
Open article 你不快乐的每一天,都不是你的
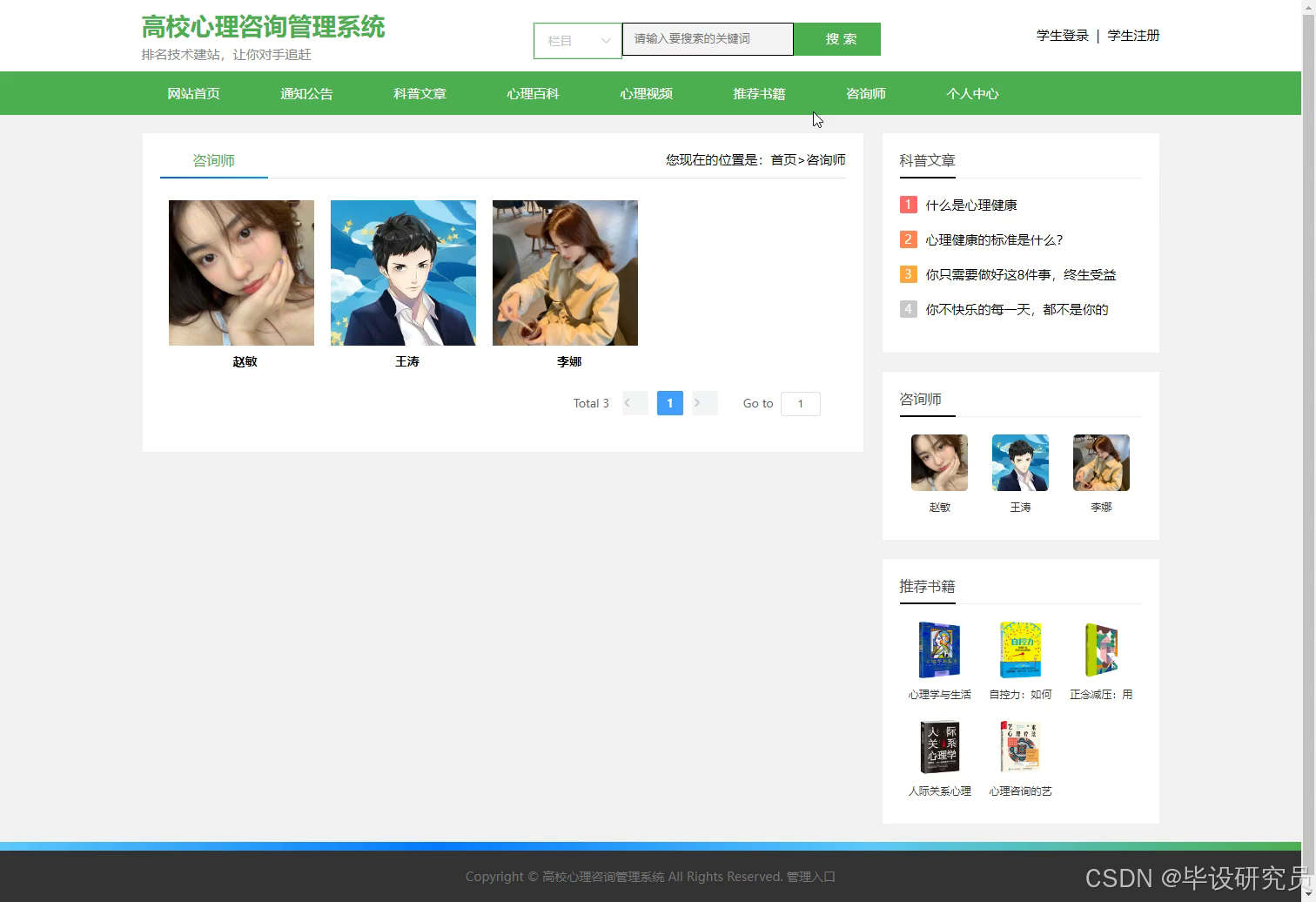pyautogui.click(x=1017, y=310)
